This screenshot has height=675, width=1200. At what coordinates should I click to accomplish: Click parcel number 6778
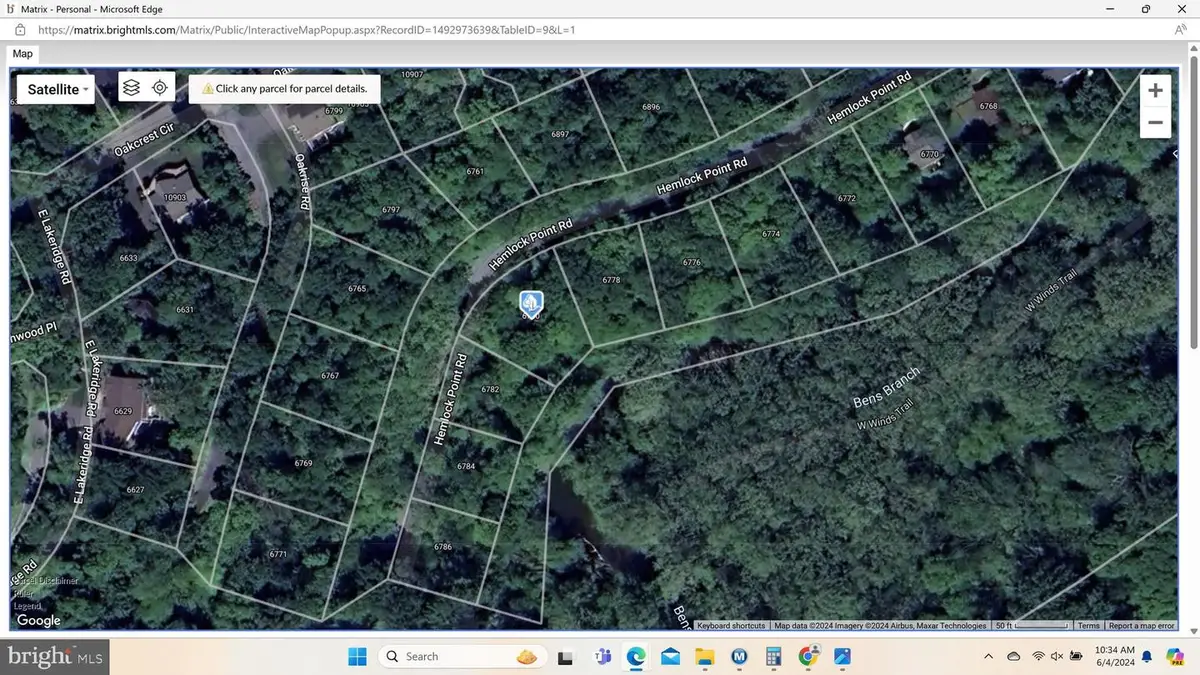612,281
